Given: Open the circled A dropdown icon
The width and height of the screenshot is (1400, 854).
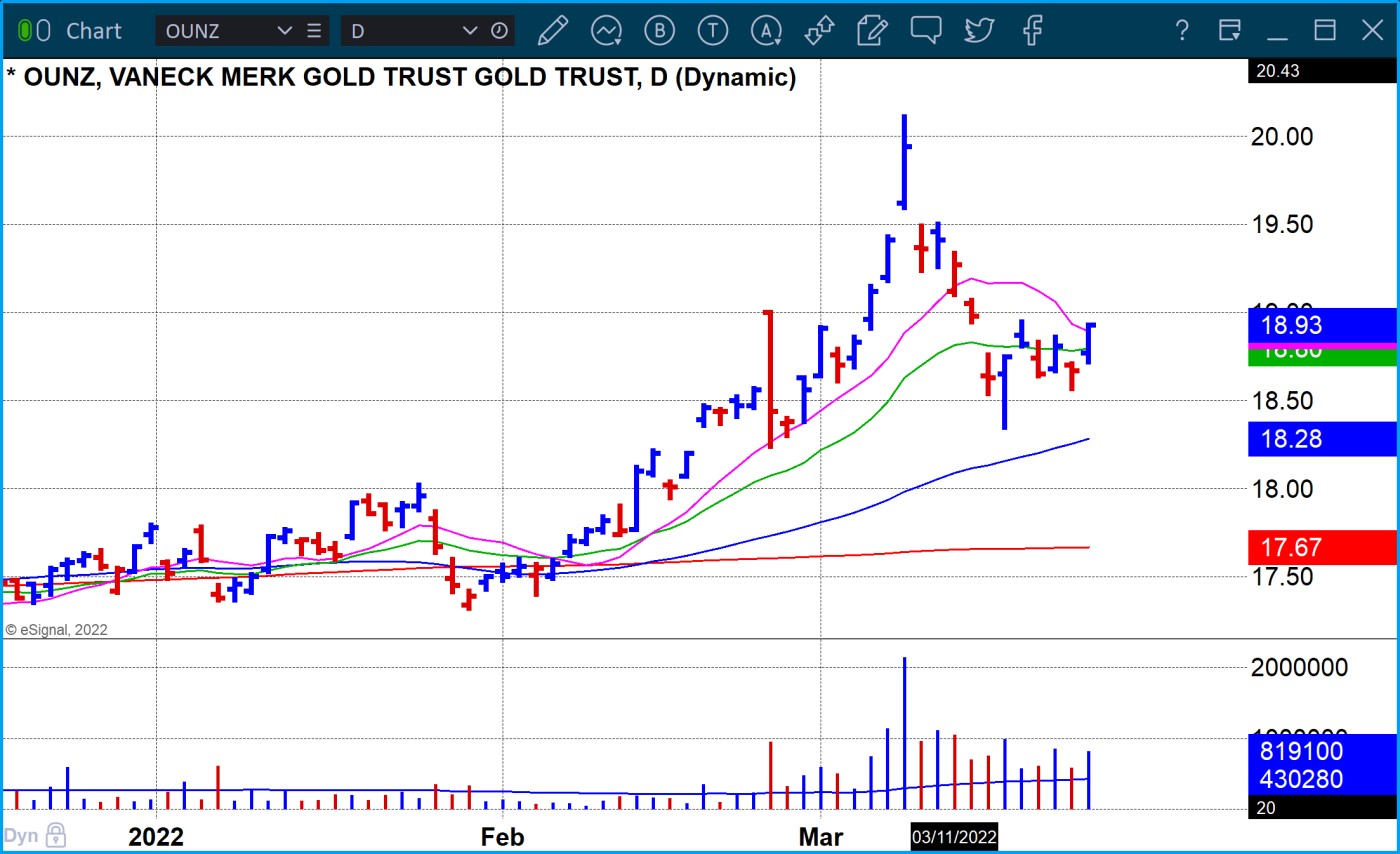Looking at the screenshot, I should click(766, 31).
